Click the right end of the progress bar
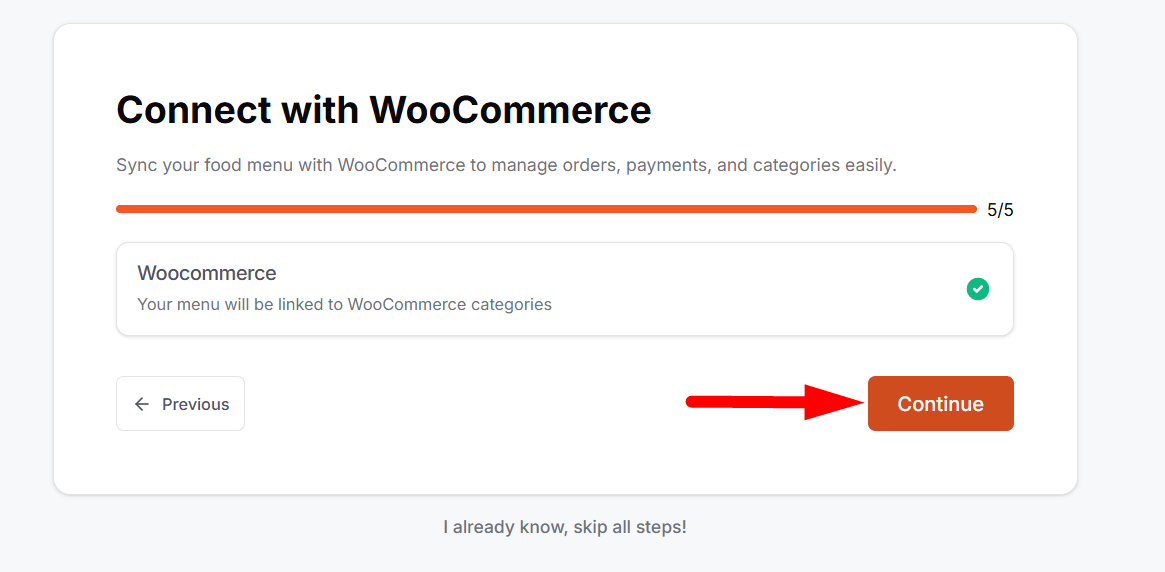The height and width of the screenshot is (572, 1165). [x=971, y=209]
